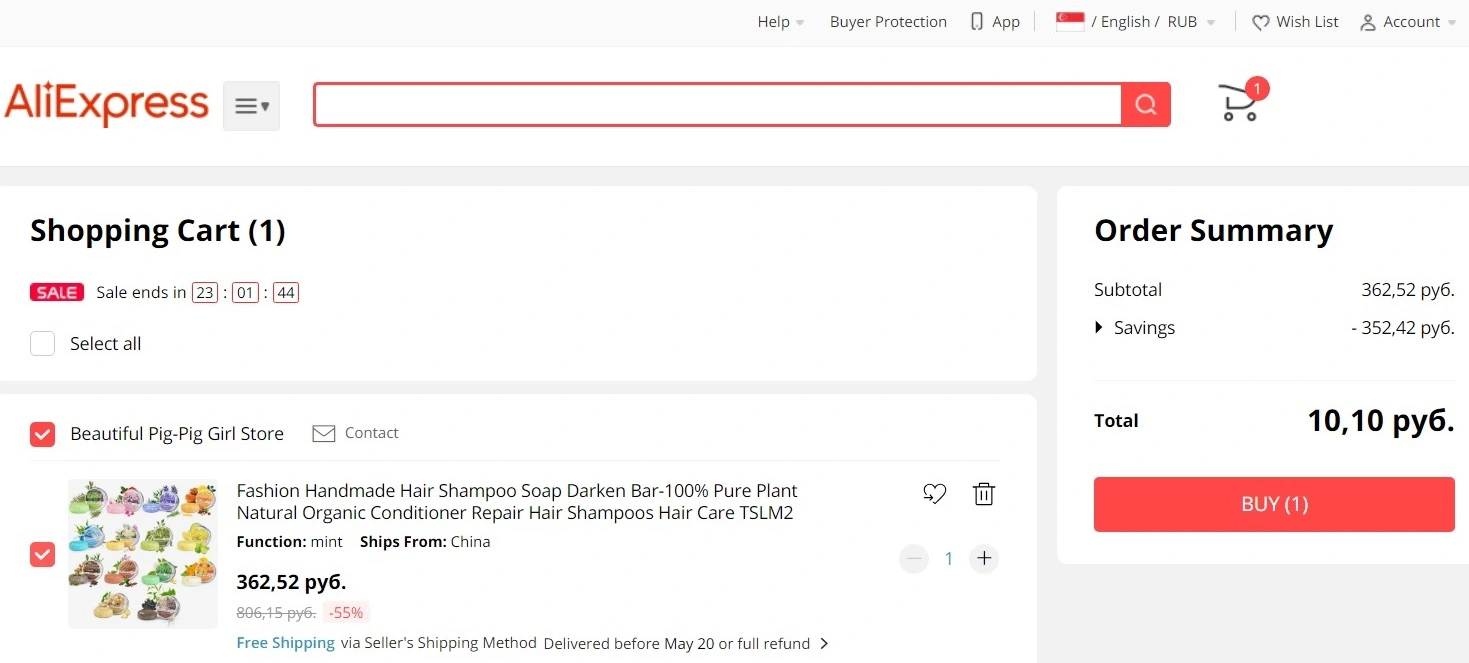The height and width of the screenshot is (663, 1469).
Task: Click the App phone icon
Action: pyautogui.click(x=977, y=22)
